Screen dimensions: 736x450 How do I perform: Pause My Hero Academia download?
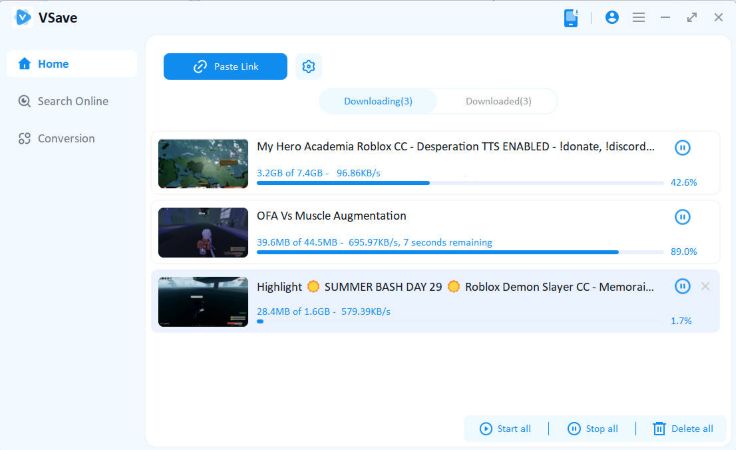click(682, 147)
